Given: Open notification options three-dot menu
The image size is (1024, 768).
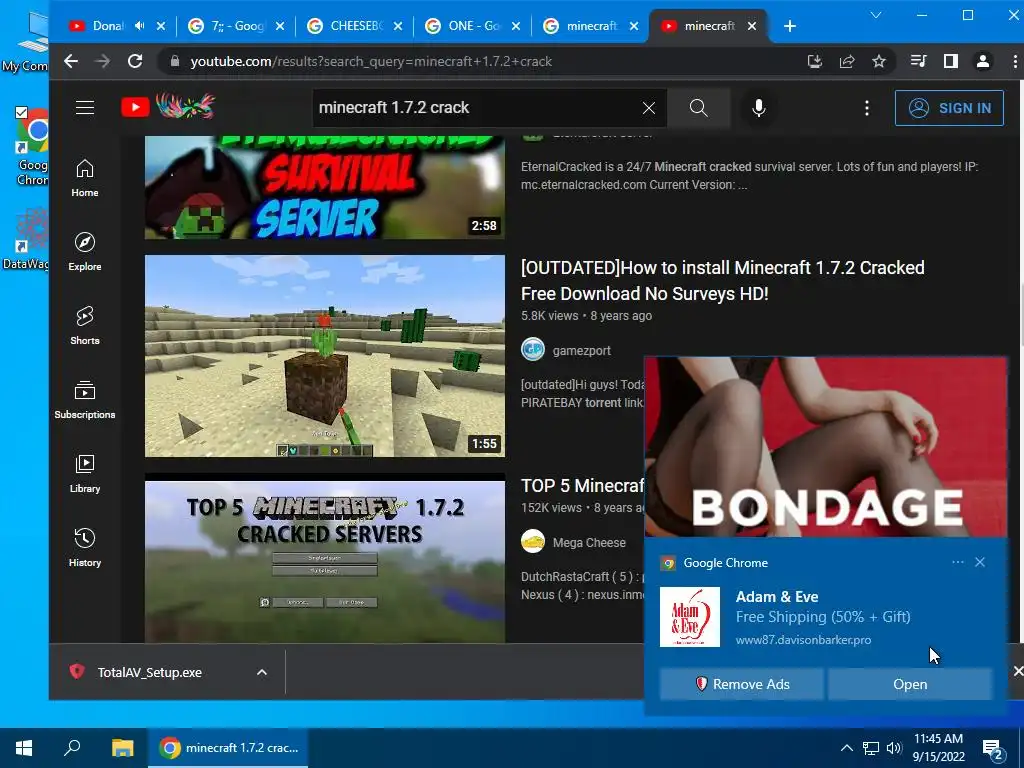Looking at the screenshot, I should (x=957, y=562).
